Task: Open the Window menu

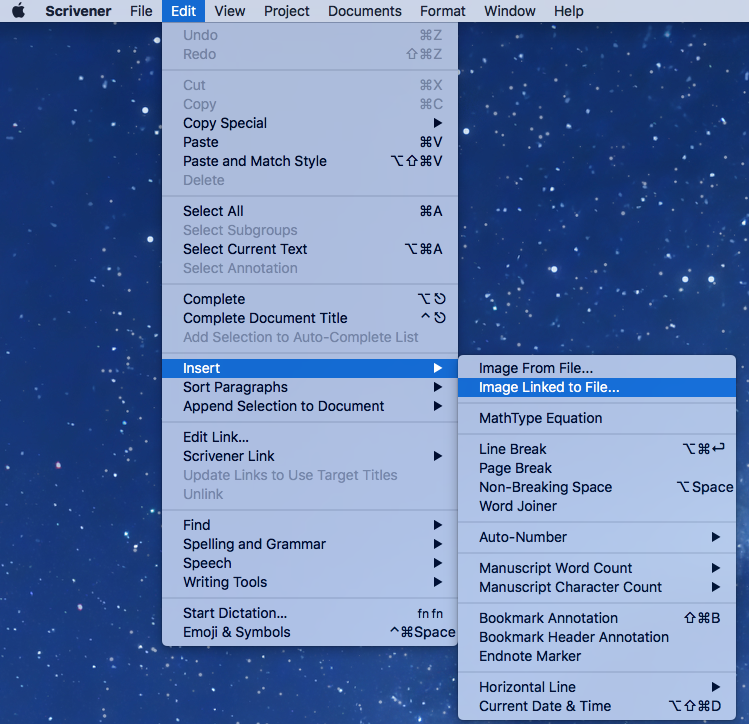Action: coord(510,11)
